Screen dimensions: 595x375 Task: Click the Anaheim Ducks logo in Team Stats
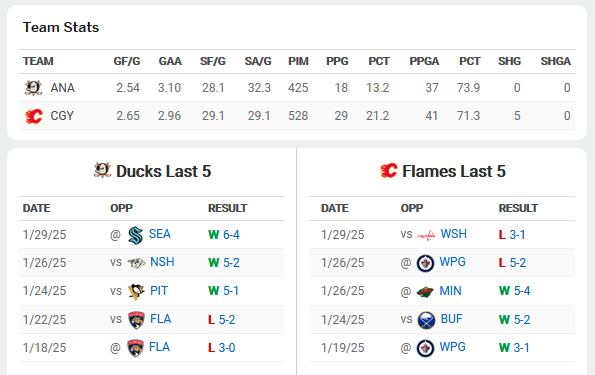33,88
